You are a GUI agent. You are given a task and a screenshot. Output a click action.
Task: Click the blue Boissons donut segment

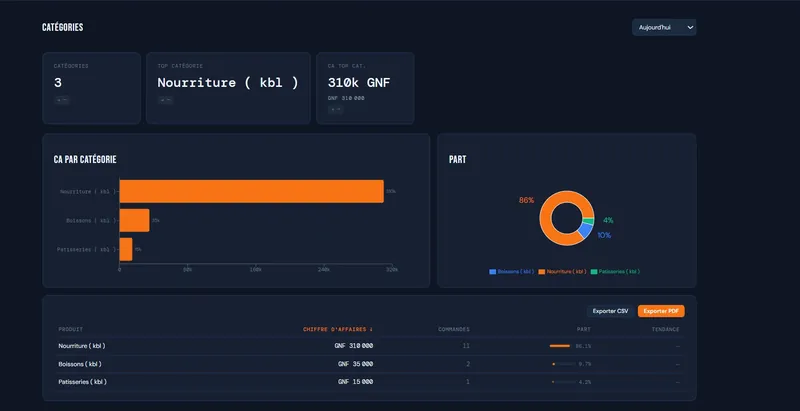(x=586, y=230)
